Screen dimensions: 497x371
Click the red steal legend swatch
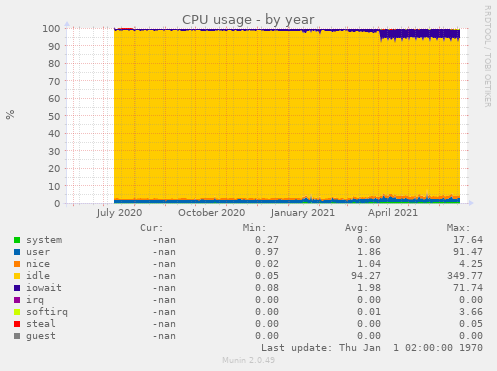tap(17, 324)
